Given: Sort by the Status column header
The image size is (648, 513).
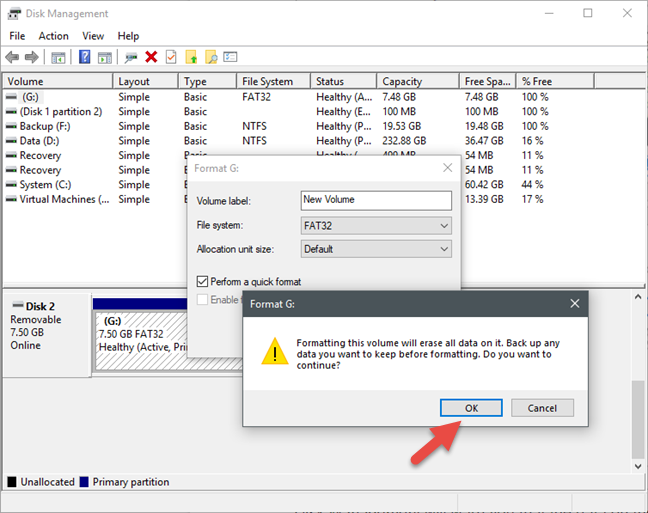Looking at the screenshot, I should 344,81.
